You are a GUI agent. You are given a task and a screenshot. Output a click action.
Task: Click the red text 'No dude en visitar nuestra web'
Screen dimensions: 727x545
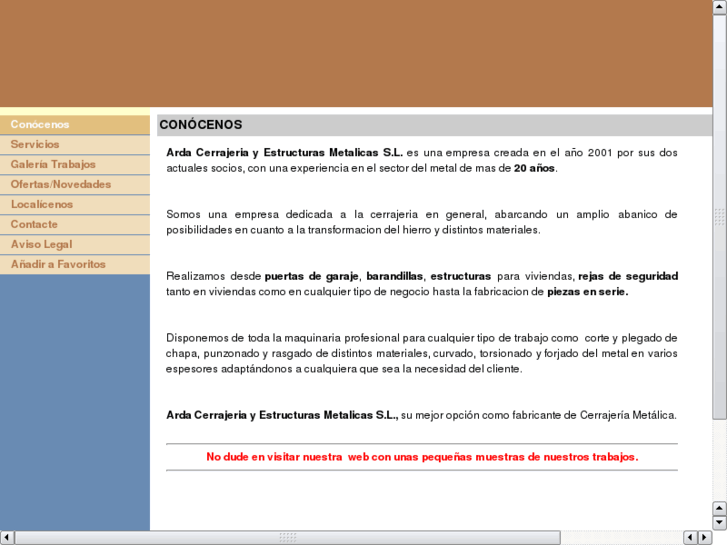click(x=287, y=457)
